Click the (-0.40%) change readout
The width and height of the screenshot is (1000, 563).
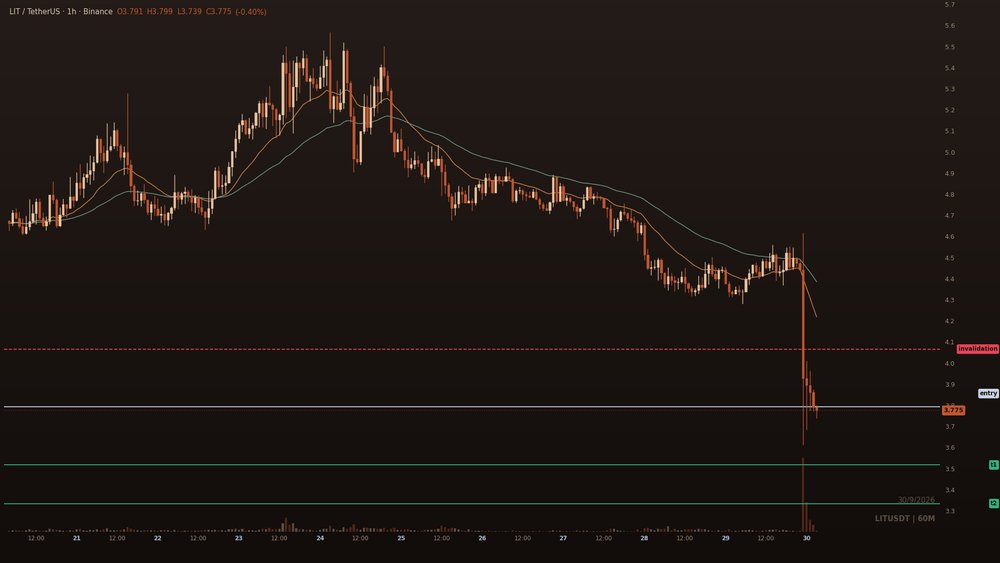(x=251, y=11)
